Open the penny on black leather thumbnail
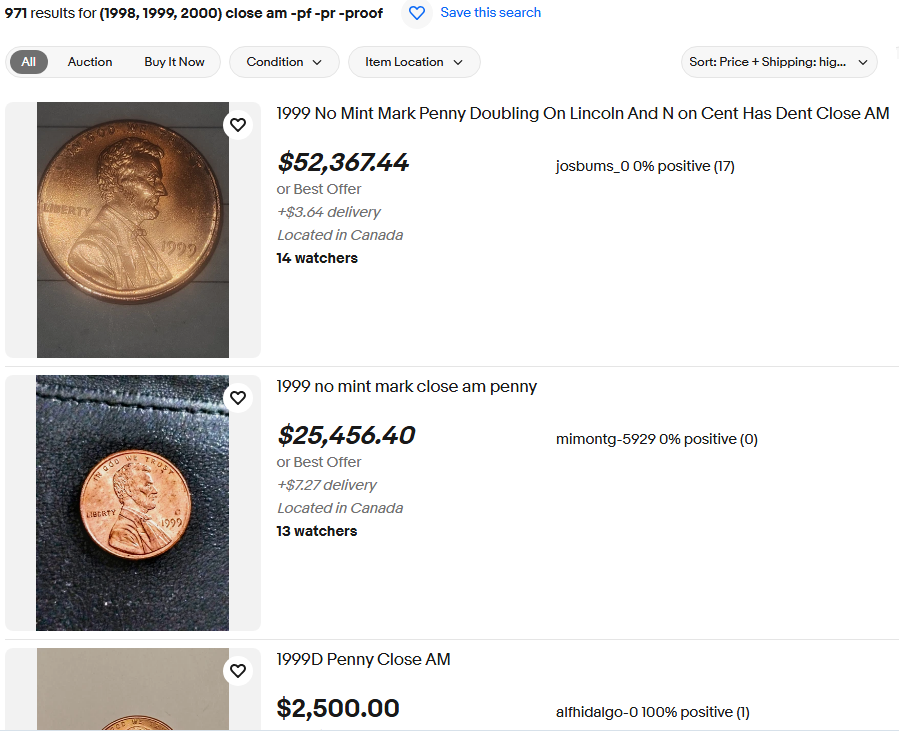This screenshot has width=899, height=731. [132, 503]
